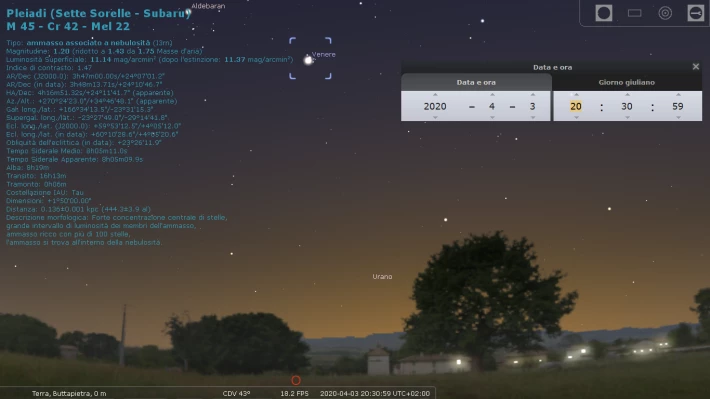Viewport: 710px width, 399px height.
Task: Increase the seconds 59 with up arrow
Action: (x=678, y=95)
